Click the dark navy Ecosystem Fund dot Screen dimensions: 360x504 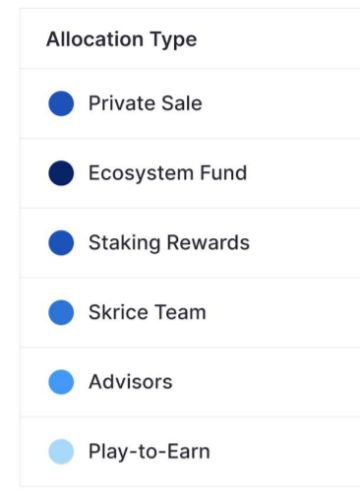point(61,173)
